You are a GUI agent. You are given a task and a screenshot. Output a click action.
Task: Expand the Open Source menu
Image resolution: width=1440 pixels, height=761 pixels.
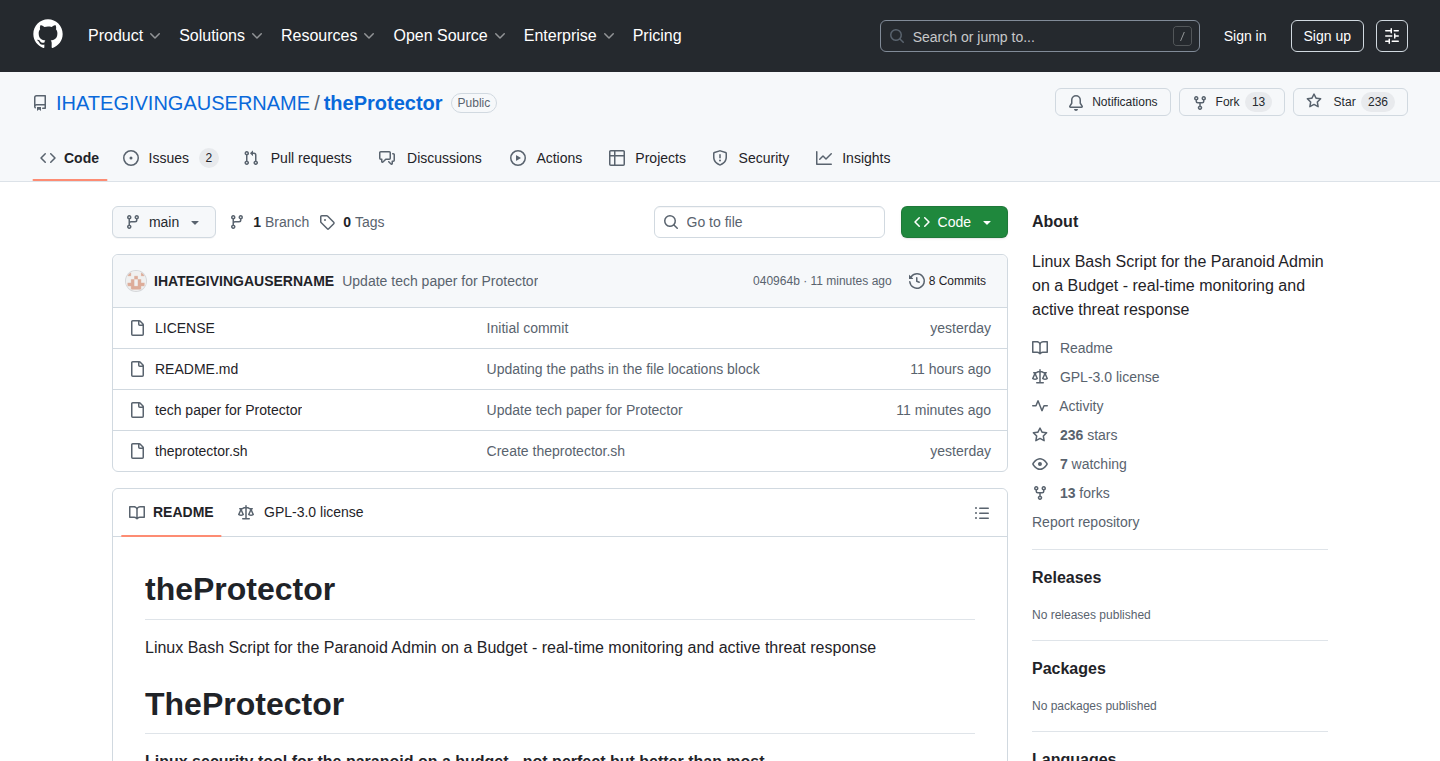coord(449,35)
